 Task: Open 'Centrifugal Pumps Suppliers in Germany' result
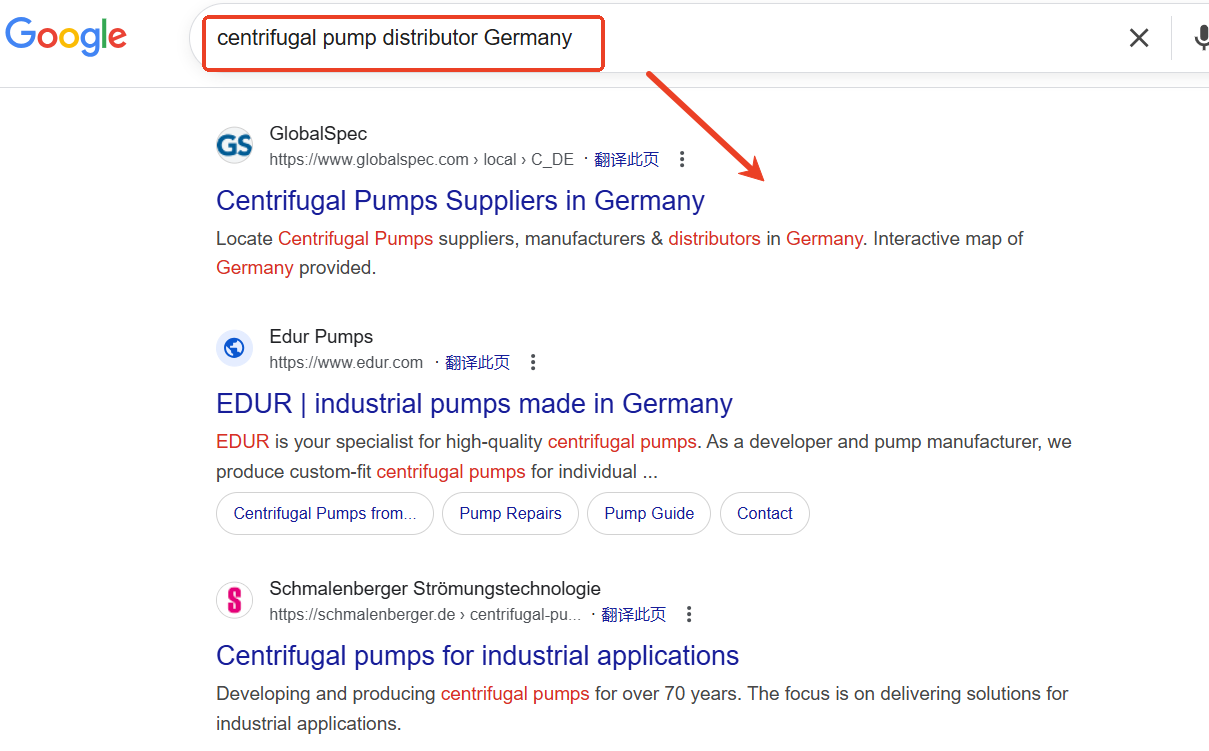point(460,201)
